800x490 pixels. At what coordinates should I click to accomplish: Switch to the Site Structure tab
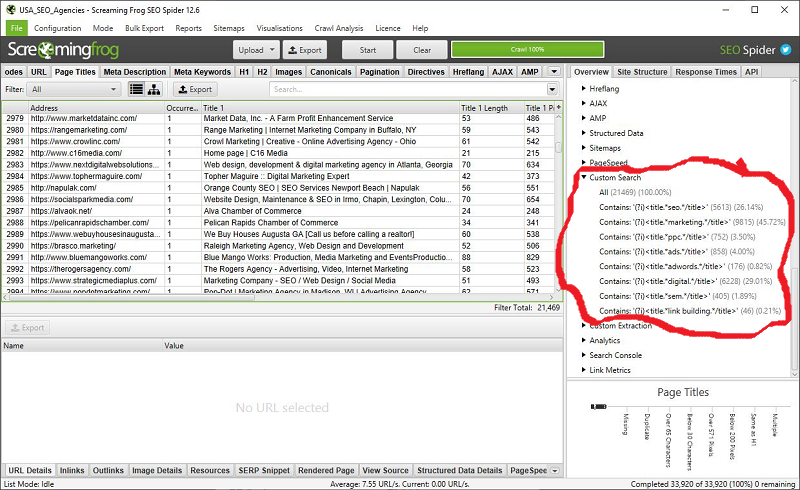642,72
